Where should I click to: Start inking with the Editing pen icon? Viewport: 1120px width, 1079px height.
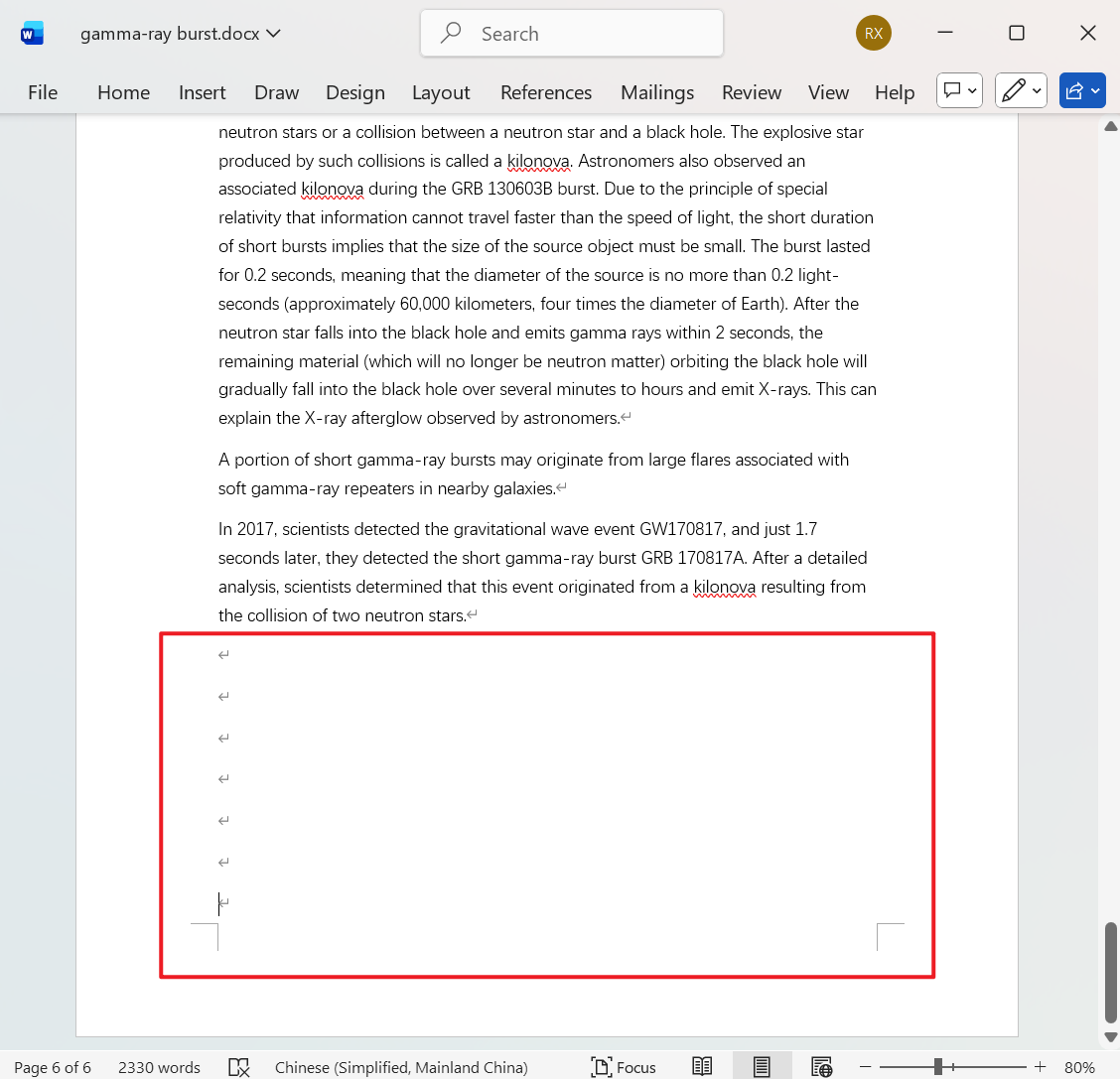coord(1013,90)
